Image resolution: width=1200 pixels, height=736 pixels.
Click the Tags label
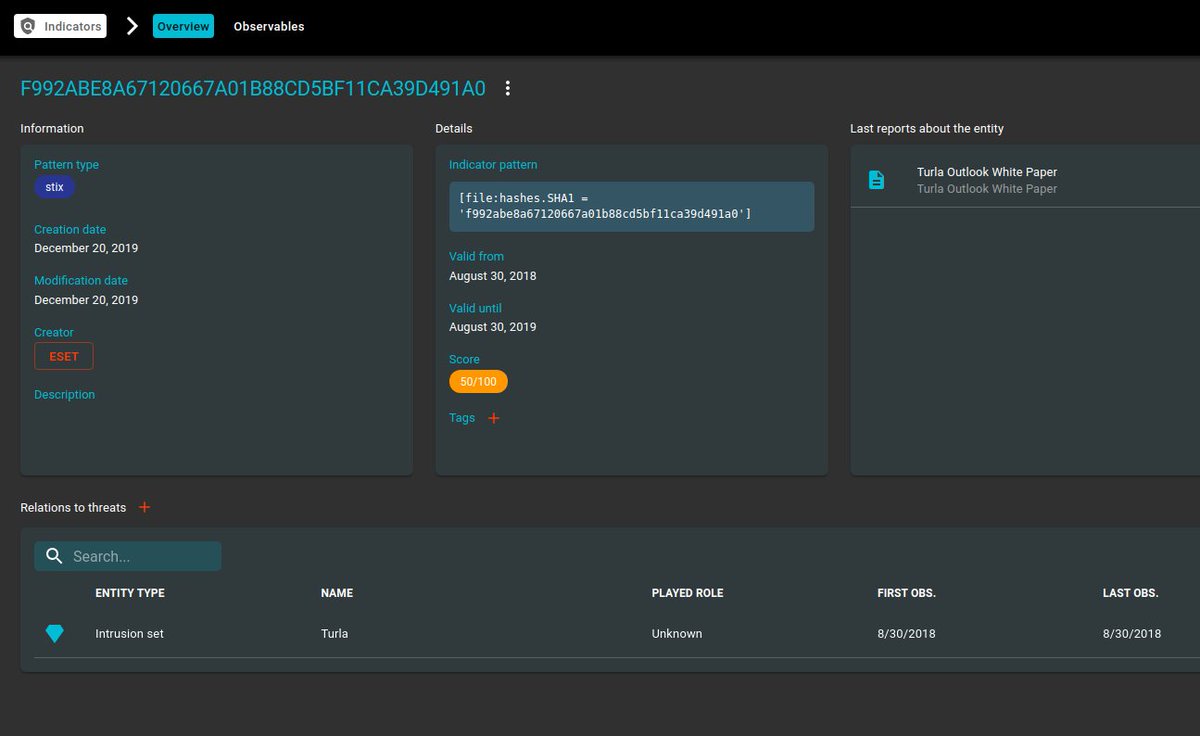point(462,418)
